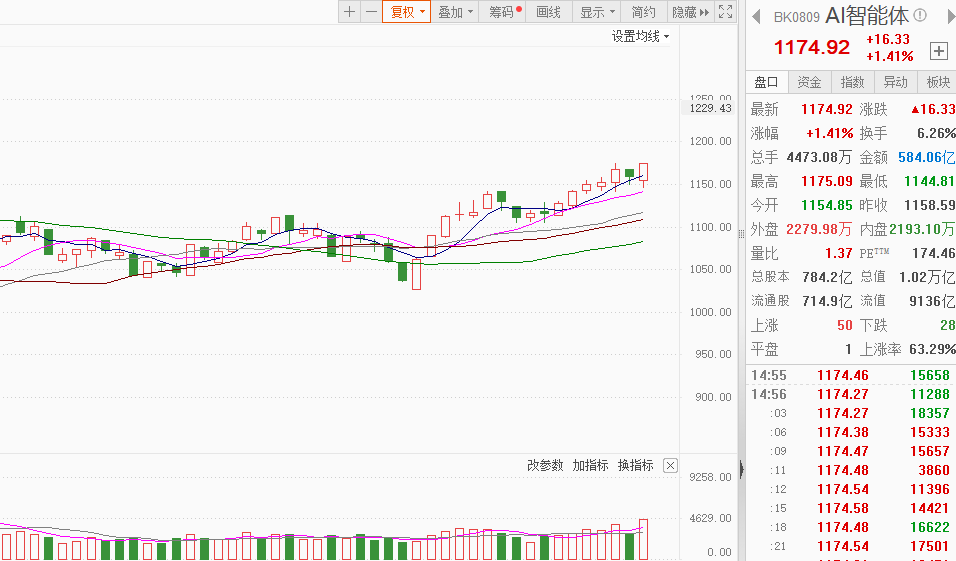Click the 换指标 link
The image size is (956, 561).
tap(635, 466)
